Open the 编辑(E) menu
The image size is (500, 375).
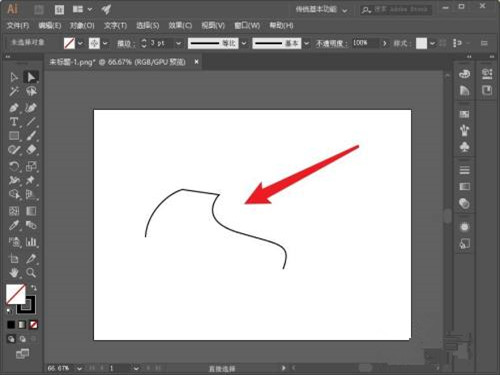click(49, 26)
